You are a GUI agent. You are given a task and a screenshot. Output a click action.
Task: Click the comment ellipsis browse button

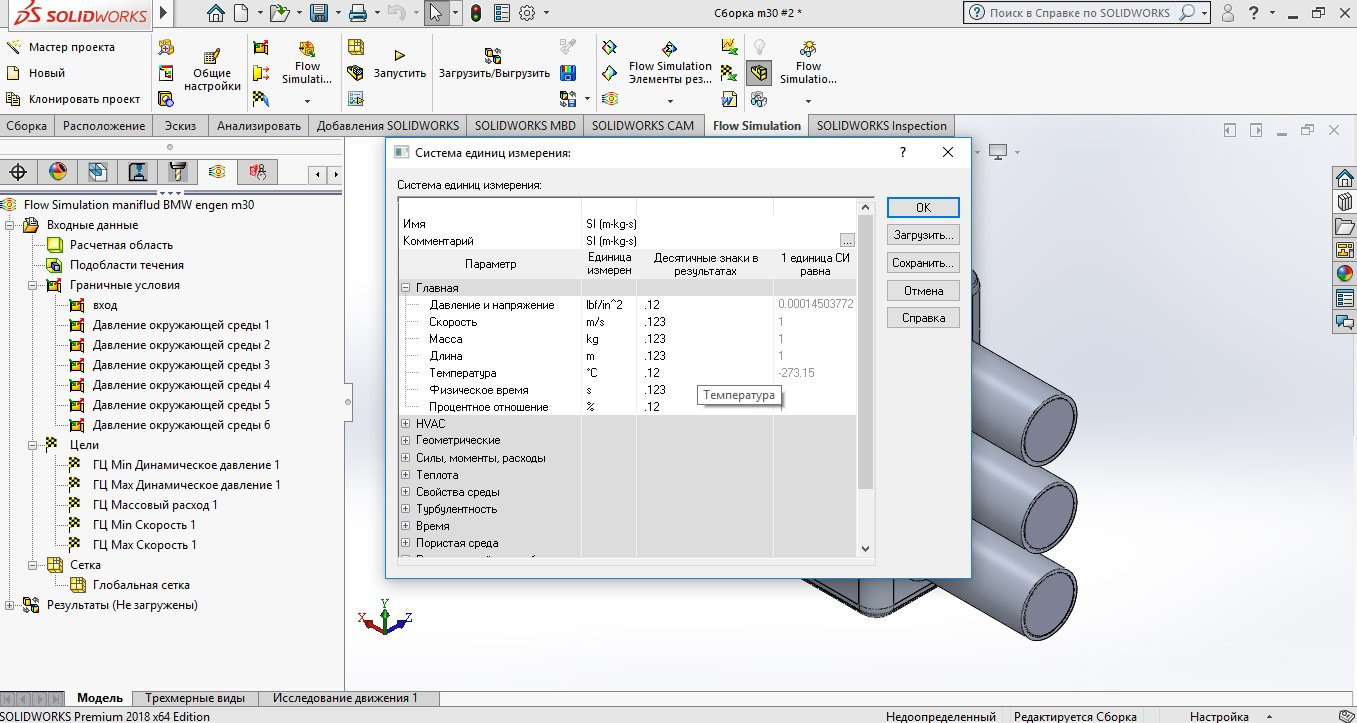[847, 241]
